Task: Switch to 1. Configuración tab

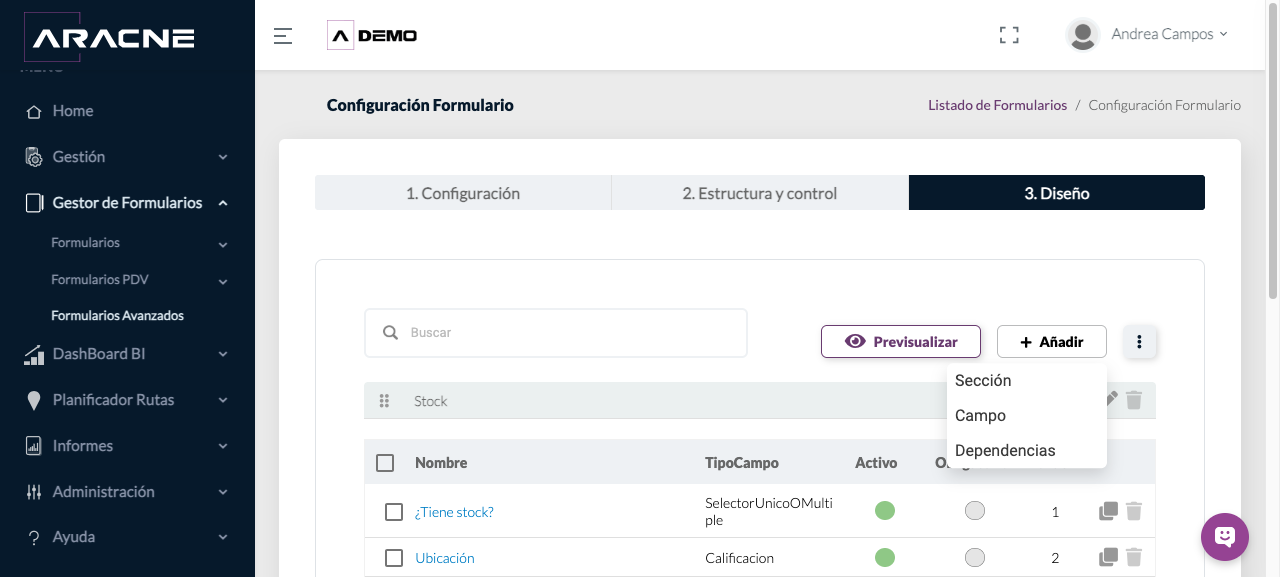Action: tap(463, 193)
